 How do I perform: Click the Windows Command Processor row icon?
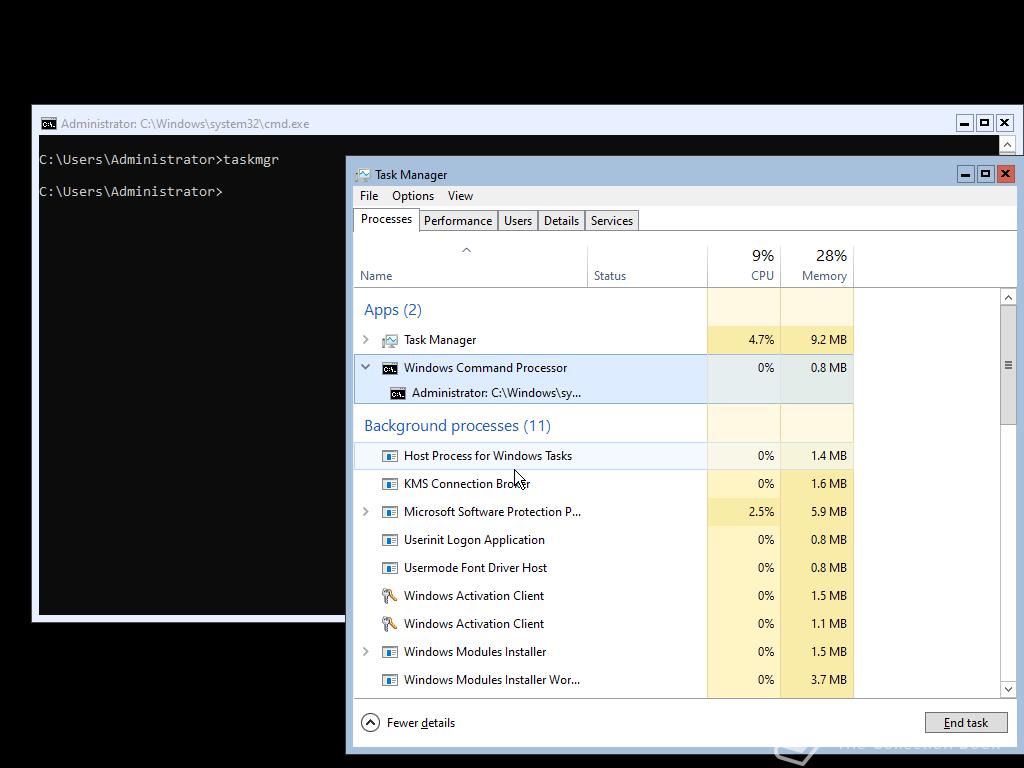pos(390,368)
